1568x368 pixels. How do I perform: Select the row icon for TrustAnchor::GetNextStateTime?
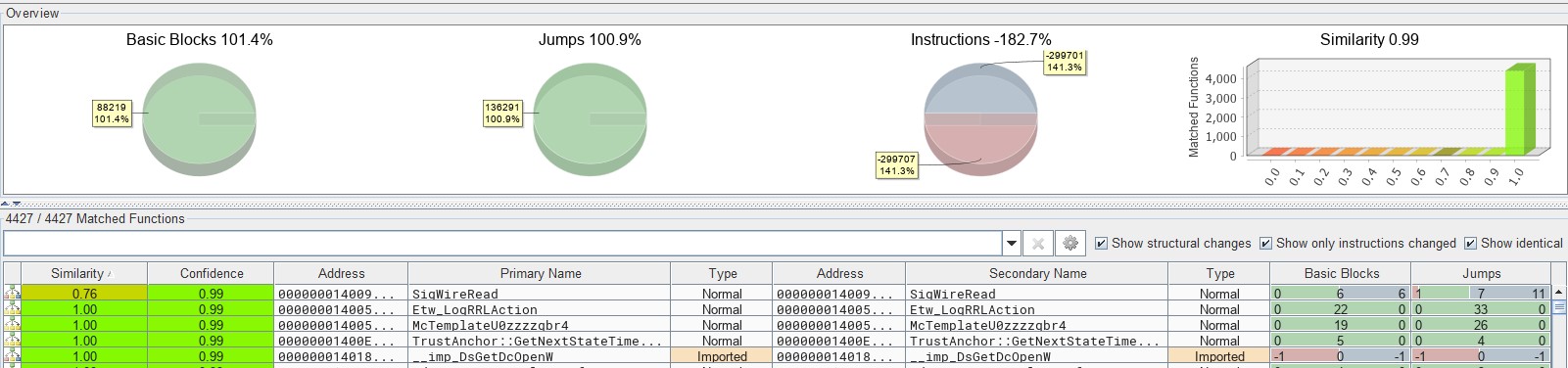(x=13, y=340)
